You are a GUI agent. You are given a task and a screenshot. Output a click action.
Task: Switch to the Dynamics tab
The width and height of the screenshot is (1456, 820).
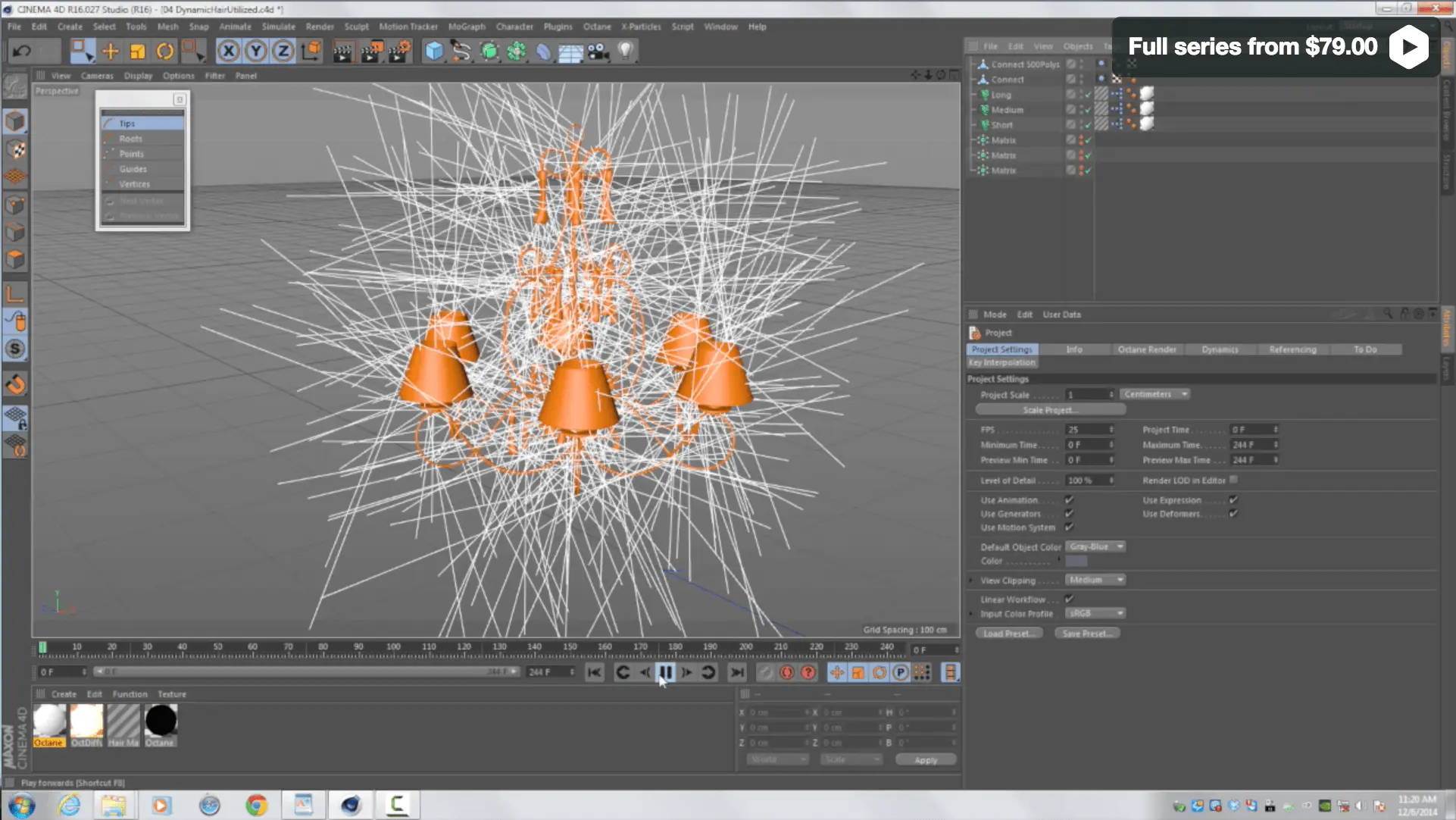1220,349
